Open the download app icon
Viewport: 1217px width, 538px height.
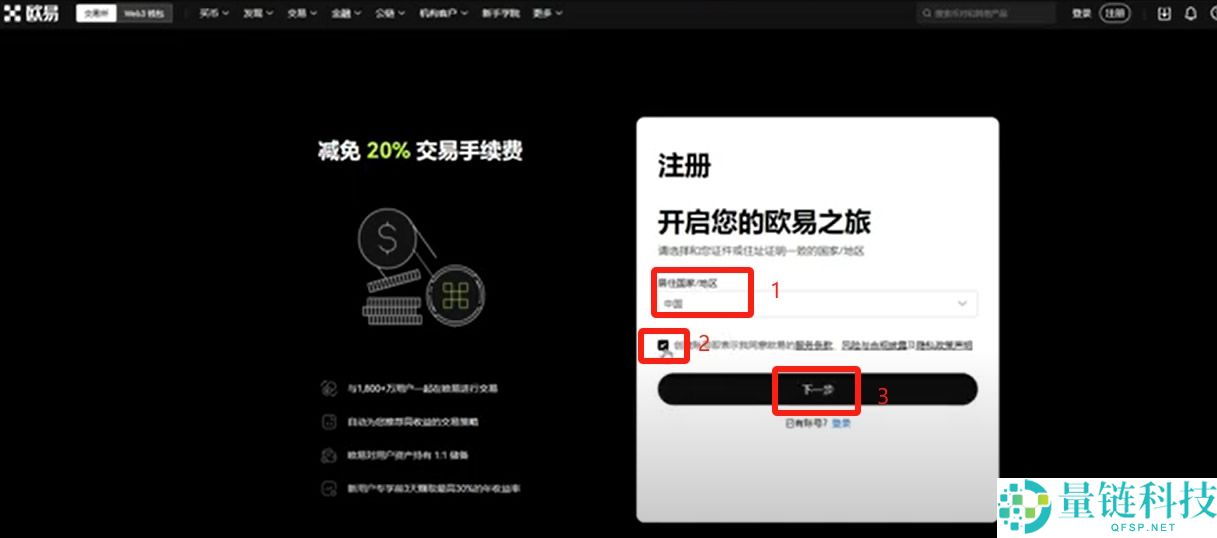coord(1164,14)
